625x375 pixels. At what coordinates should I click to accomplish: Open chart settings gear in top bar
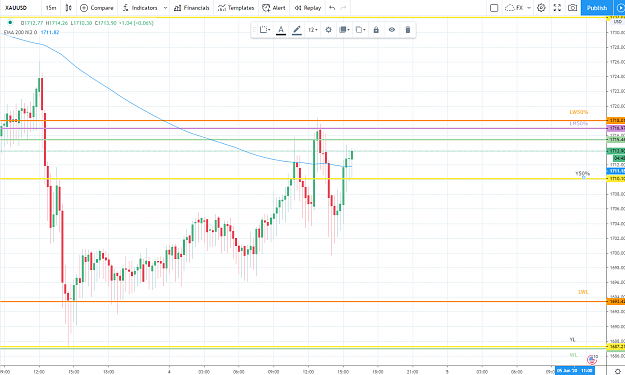click(541, 8)
